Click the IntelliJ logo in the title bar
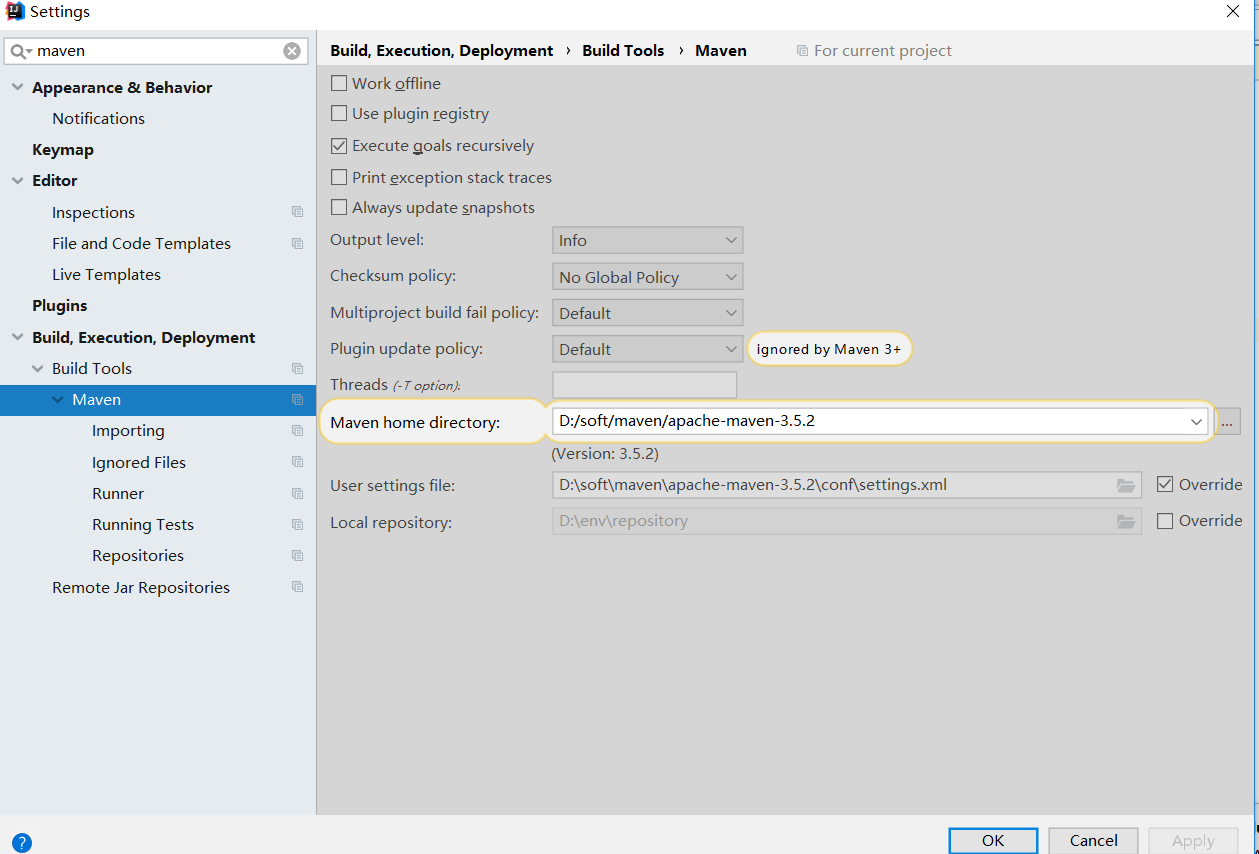Viewport: 1259px width, 854px height. (x=15, y=12)
